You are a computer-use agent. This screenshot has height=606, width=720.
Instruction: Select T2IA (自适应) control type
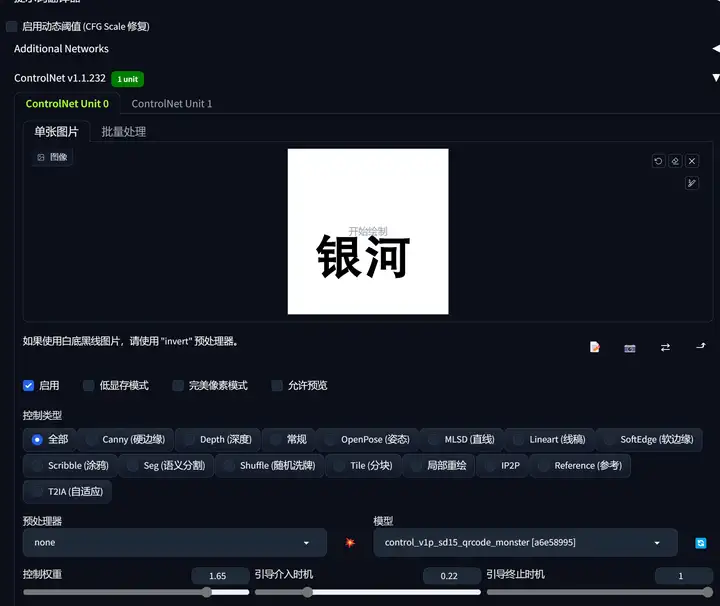[x=68, y=492]
